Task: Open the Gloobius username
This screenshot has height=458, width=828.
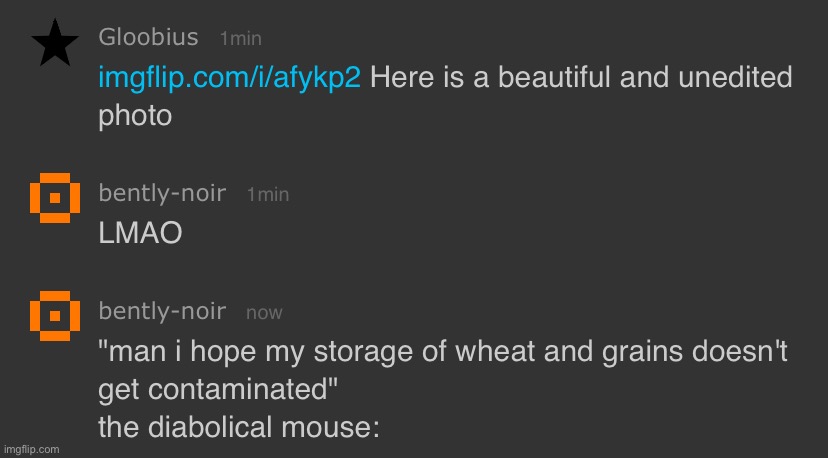Action: click(x=148, y=37)
